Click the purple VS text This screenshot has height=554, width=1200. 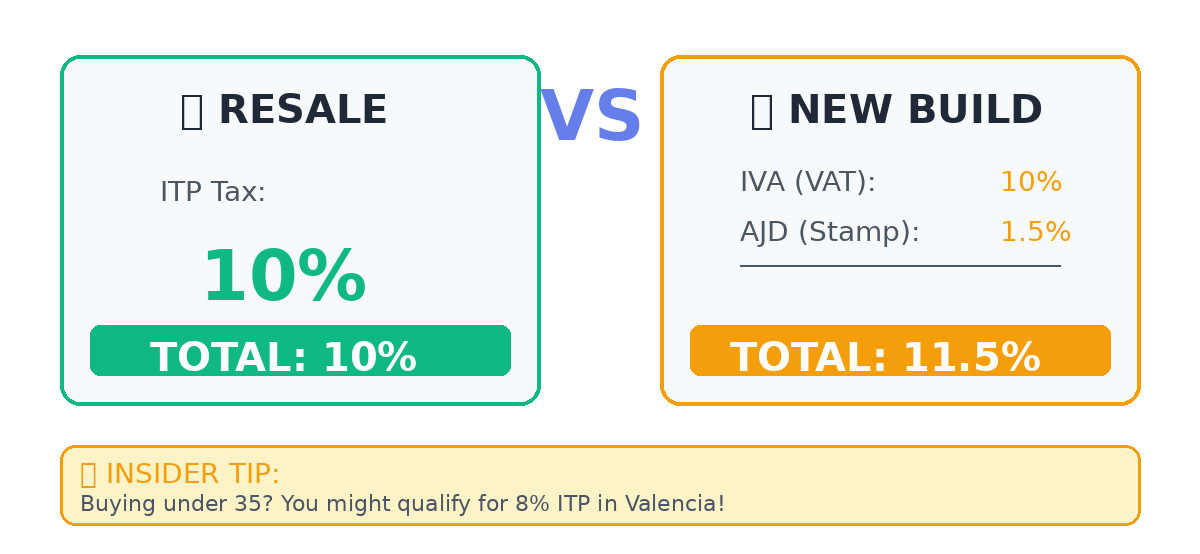(590, 118)
